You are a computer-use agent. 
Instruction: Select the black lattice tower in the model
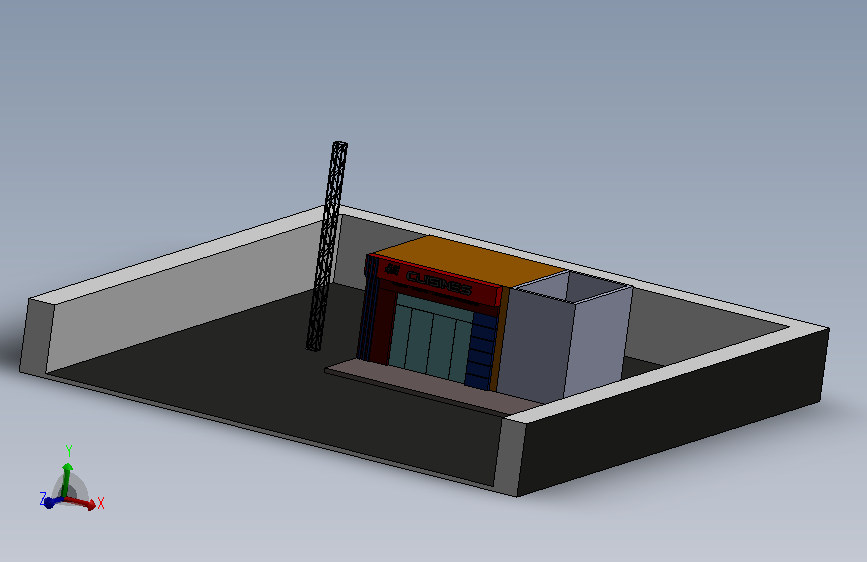tap(327, 246)
